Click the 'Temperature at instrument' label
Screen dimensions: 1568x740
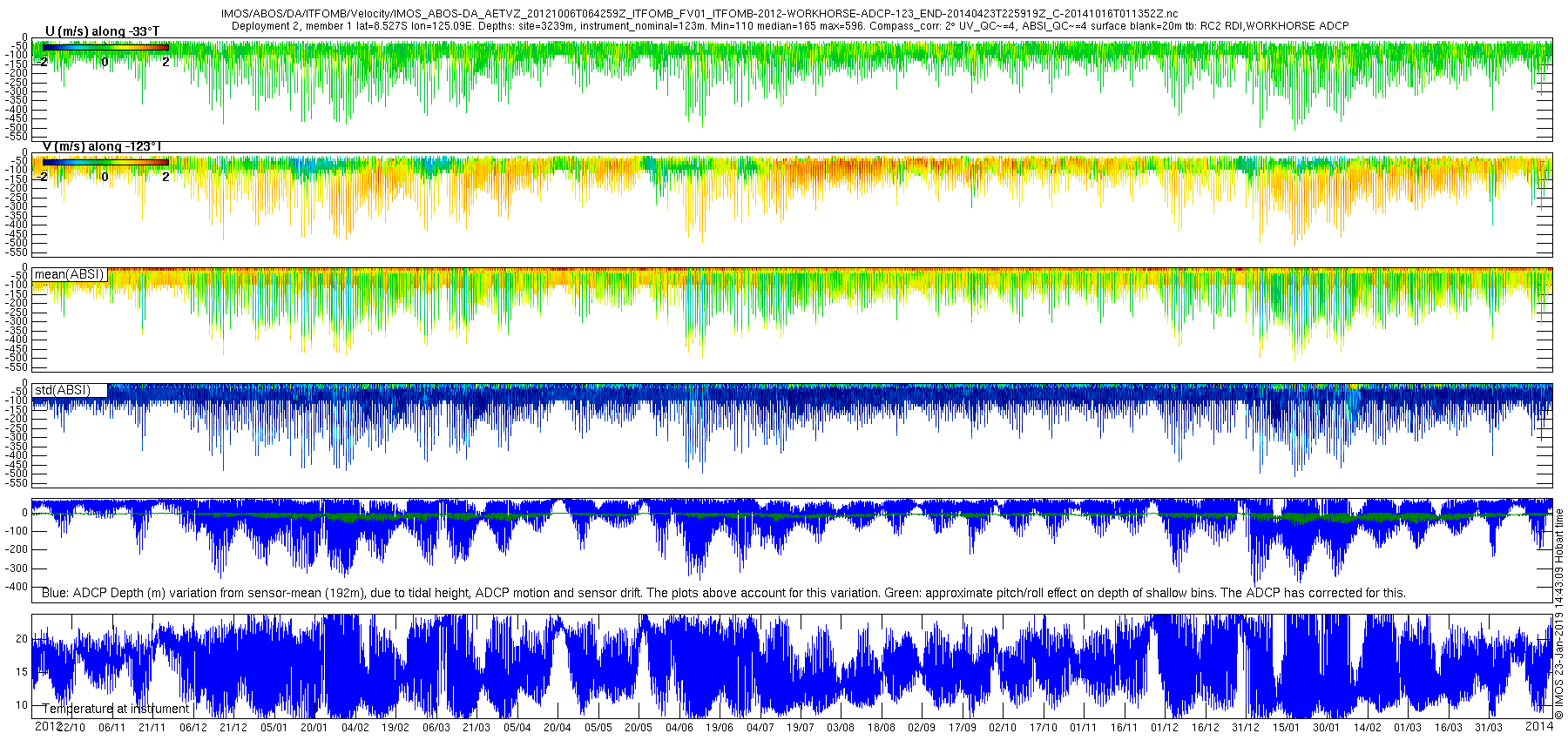point(116,709)
